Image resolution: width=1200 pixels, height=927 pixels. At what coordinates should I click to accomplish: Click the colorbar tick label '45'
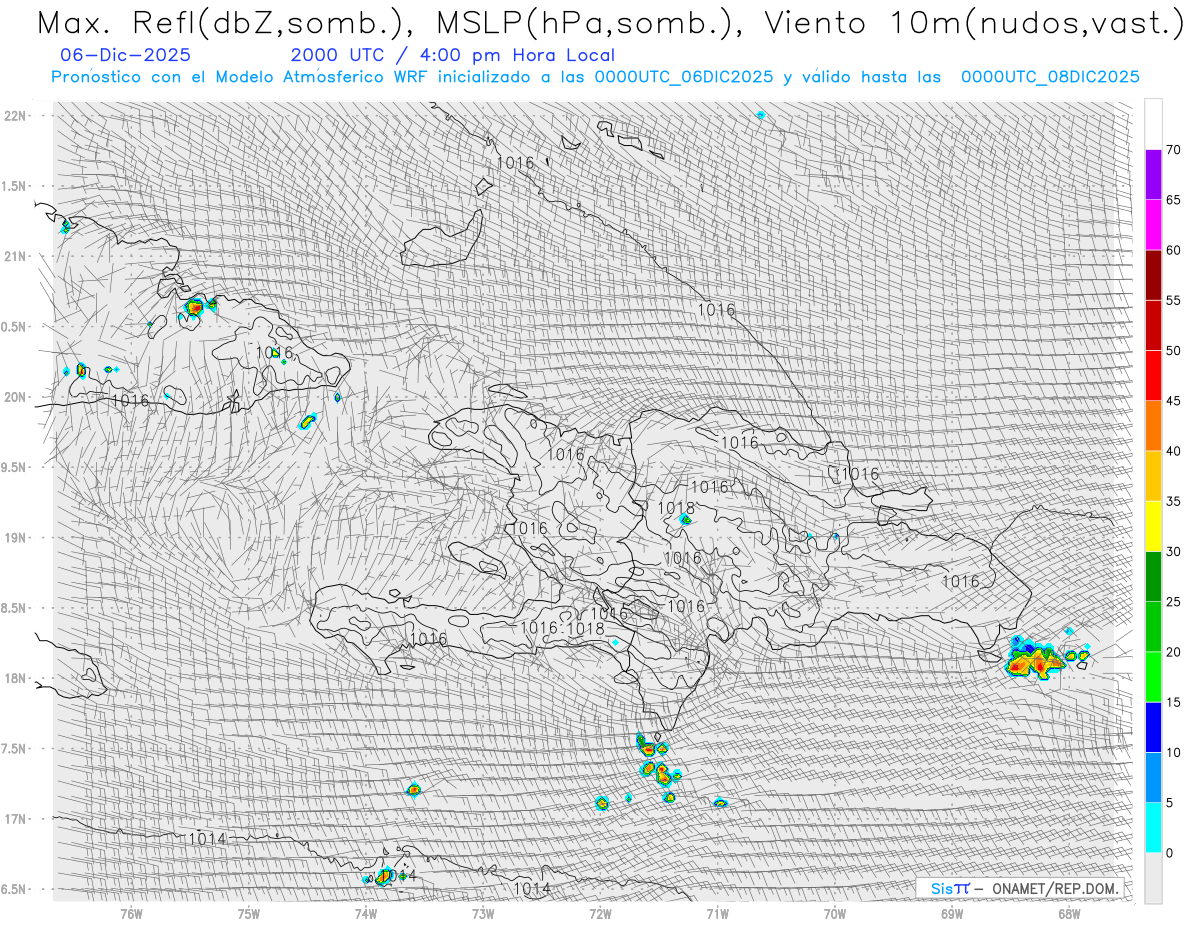tap(1173, 401)
